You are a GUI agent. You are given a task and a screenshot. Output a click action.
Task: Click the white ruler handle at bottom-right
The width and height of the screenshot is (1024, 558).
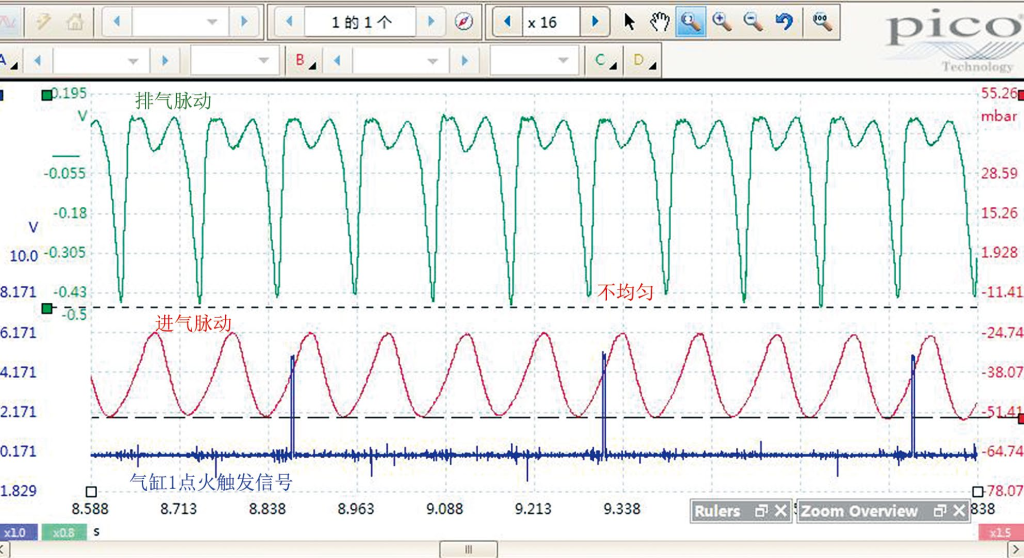coord(978,491)
